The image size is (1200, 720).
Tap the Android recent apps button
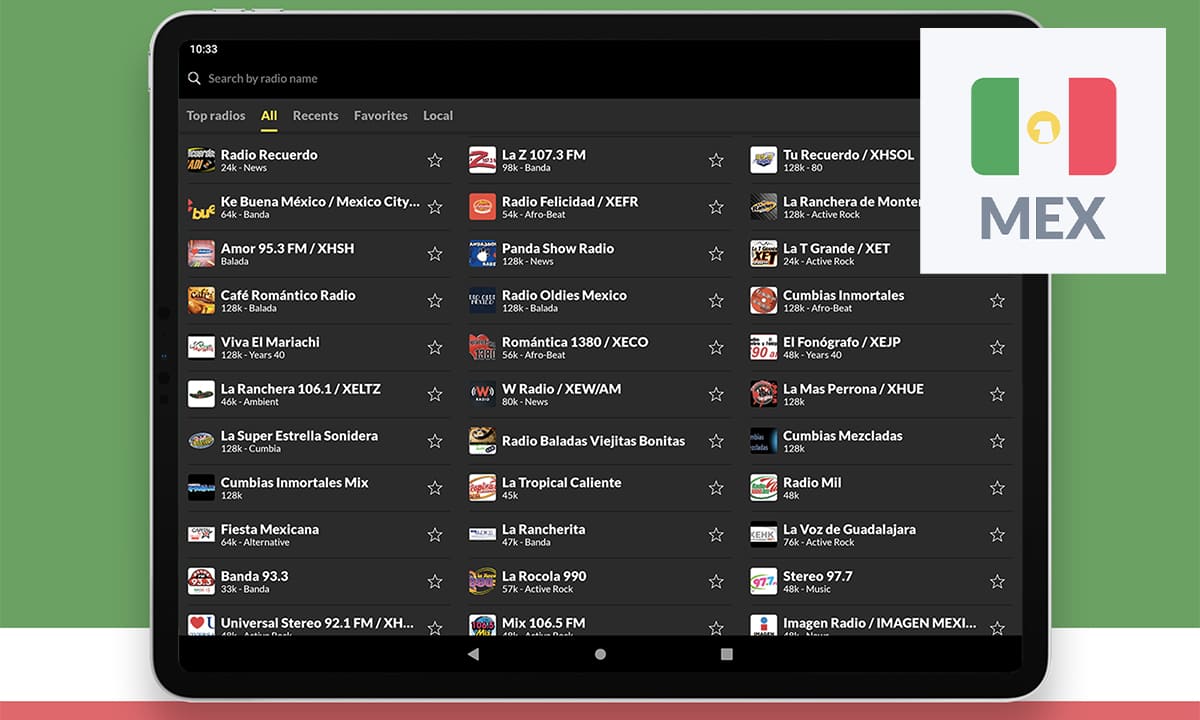[x=727, y=654]
